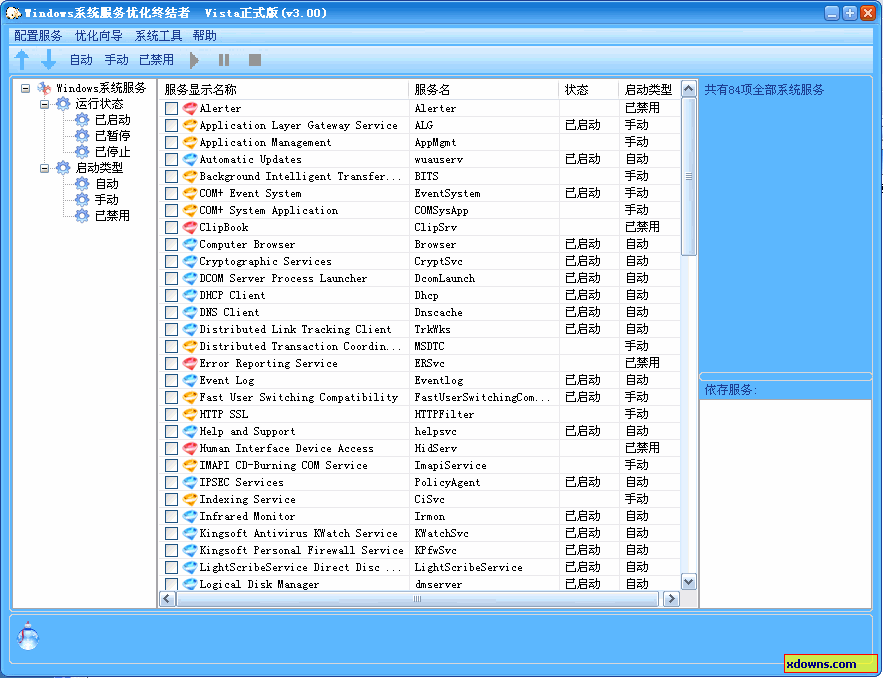The width and height of the screenshot is (883, 678).
Task: Collapse the 运行状态 tree branch
Action: (44, 104)
